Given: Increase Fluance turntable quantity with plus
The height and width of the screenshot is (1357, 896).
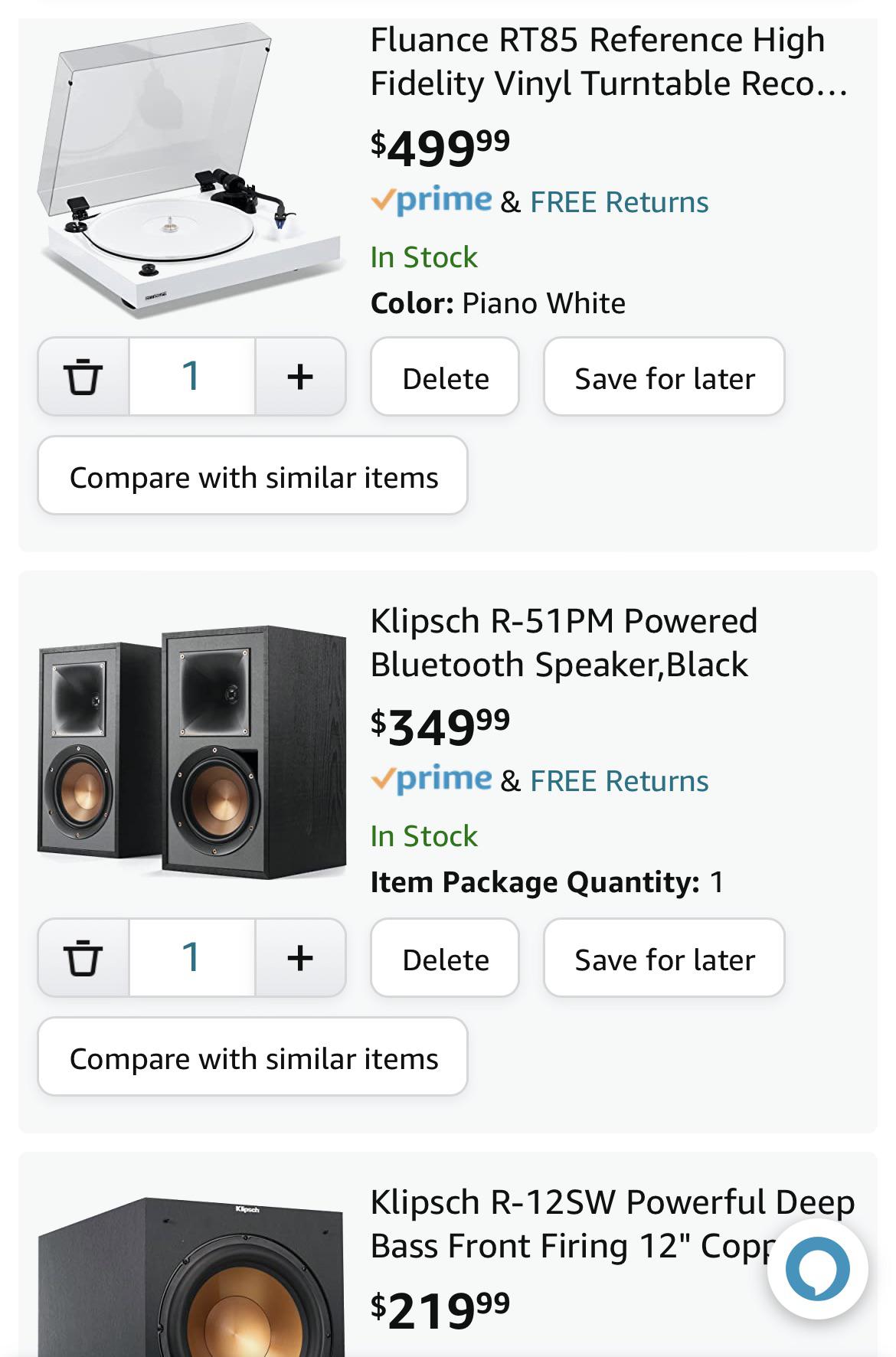Looking at the screenshot, I should coord(300,377).
